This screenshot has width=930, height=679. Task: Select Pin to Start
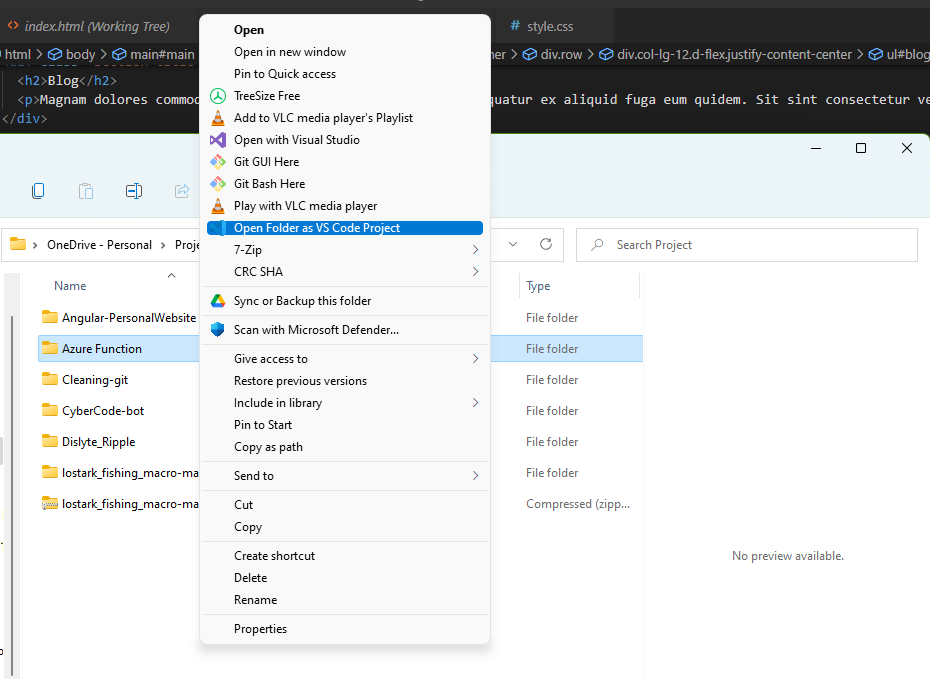coord(345,425)
